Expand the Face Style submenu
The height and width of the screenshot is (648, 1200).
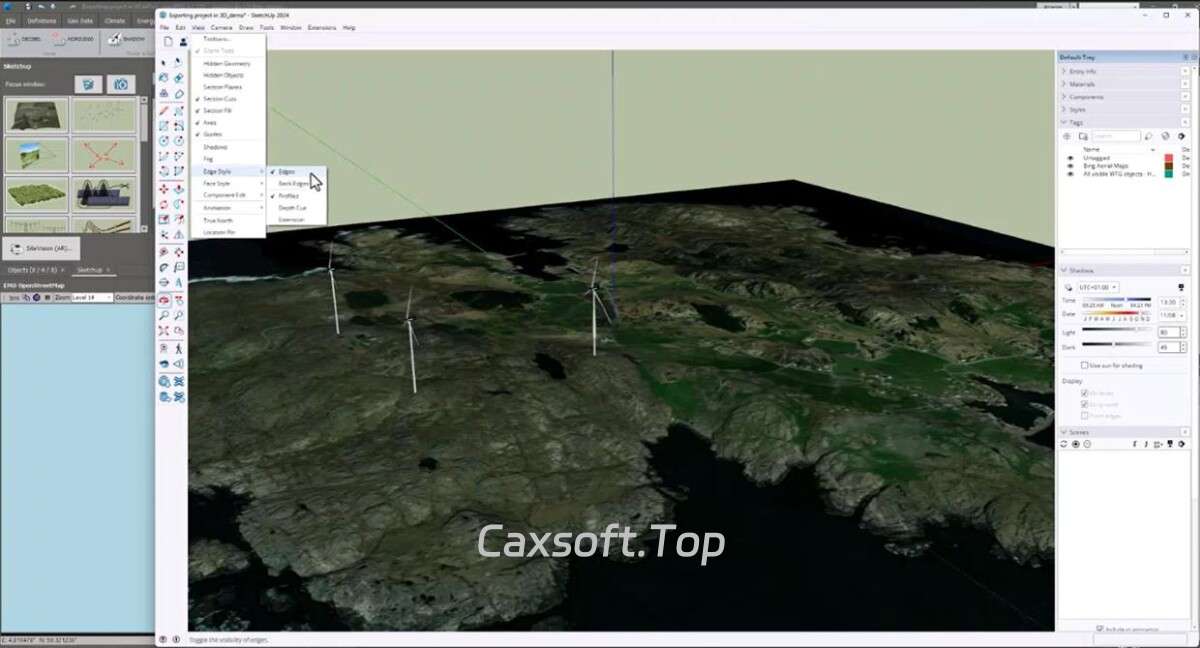coord(217,184)
